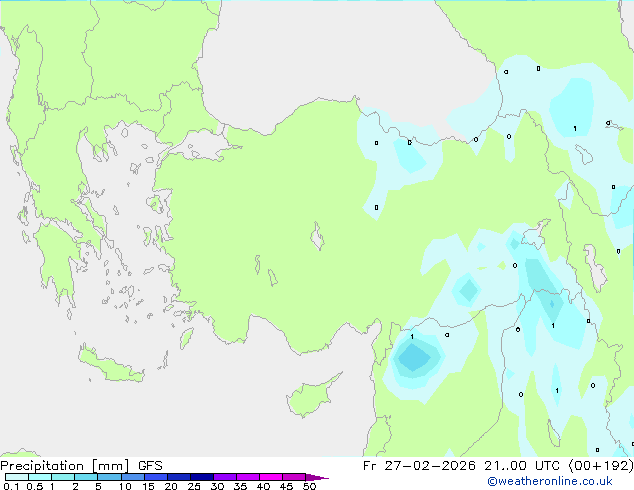Click the '0.1' legend value
The height and width of the screenshot is (490, 634).
click(11, 486)
